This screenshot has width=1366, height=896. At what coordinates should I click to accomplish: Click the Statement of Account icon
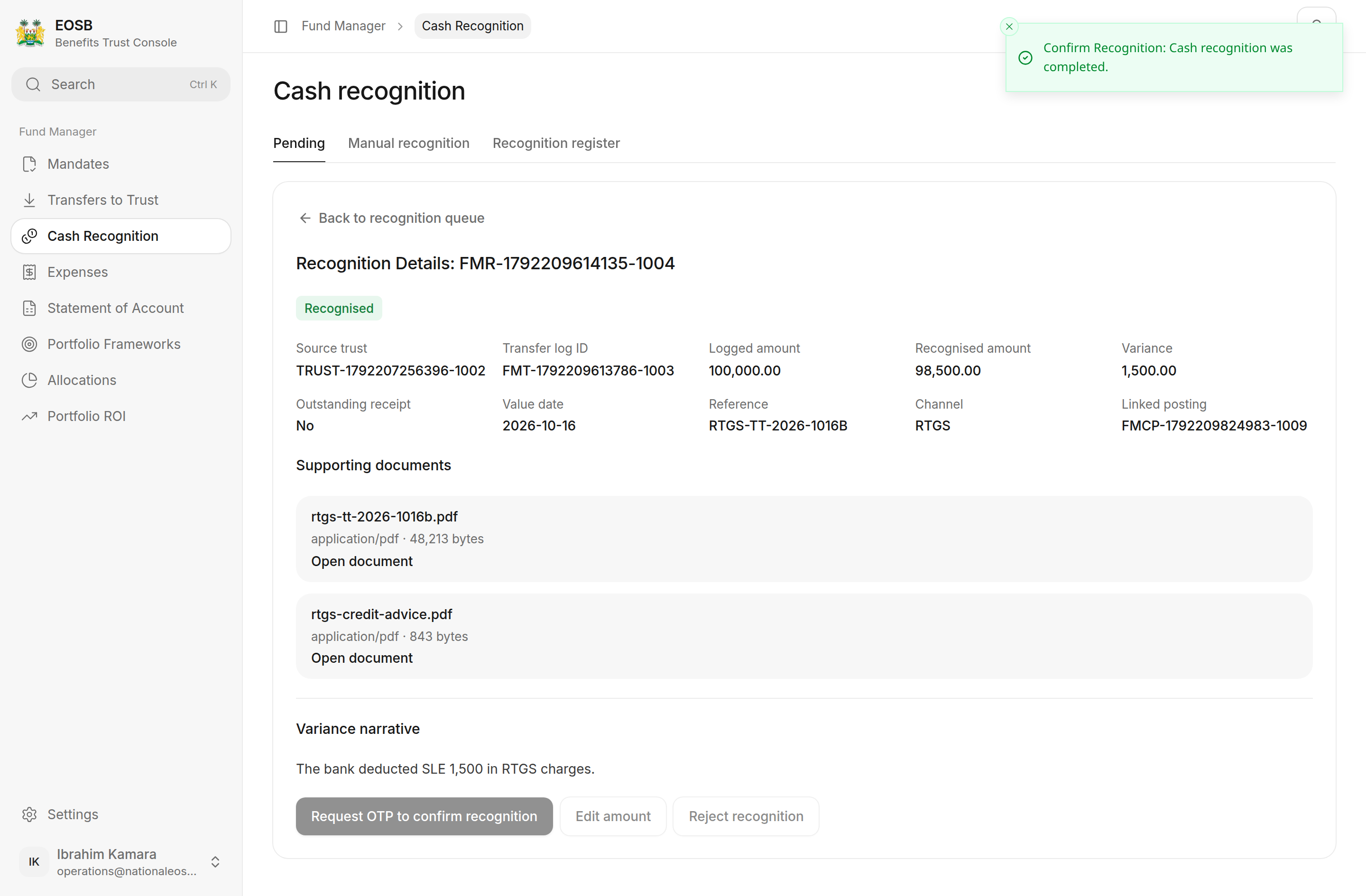pos(29,309)
